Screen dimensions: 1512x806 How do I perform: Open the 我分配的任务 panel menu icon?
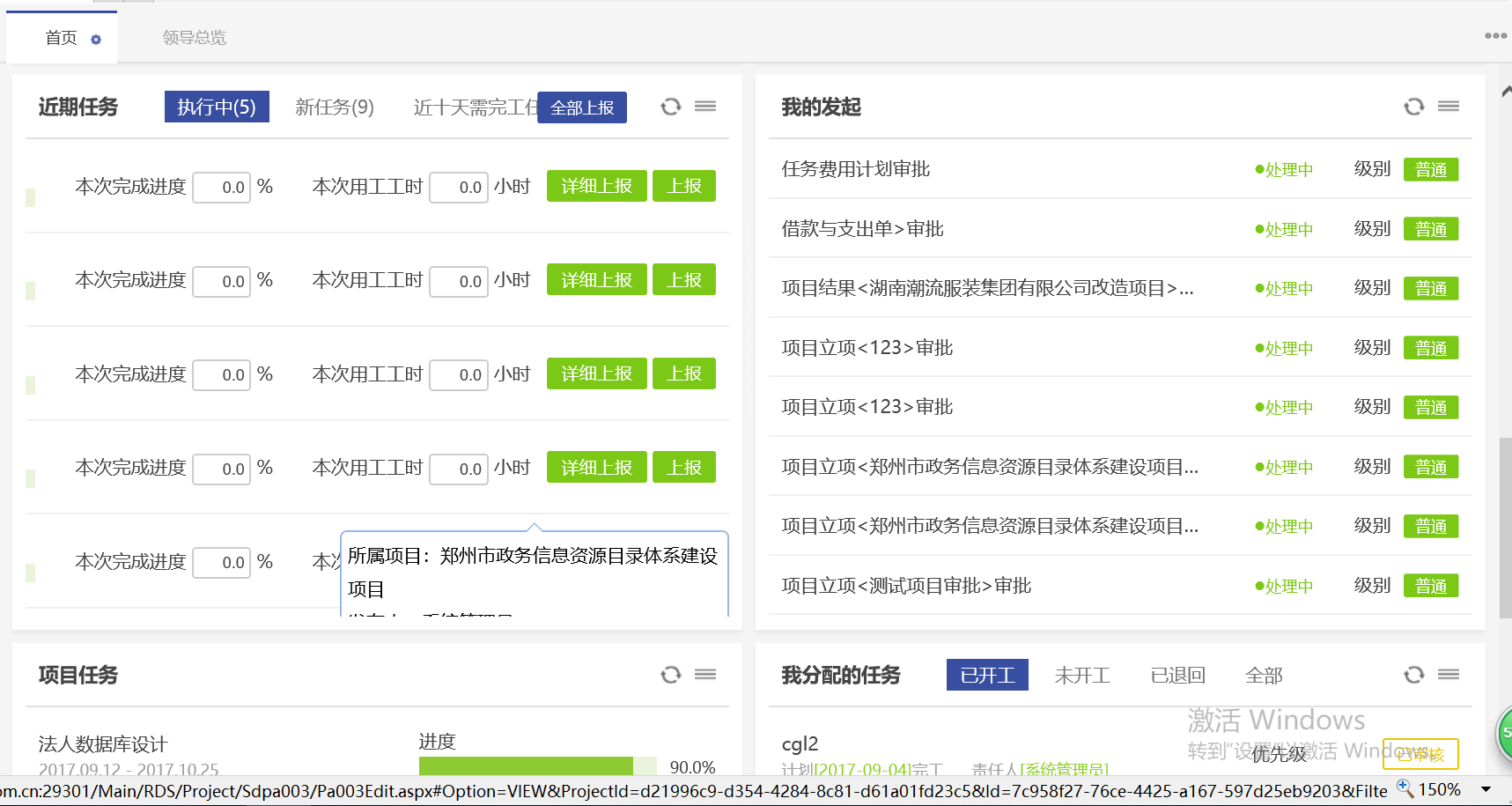(1449, 675)
